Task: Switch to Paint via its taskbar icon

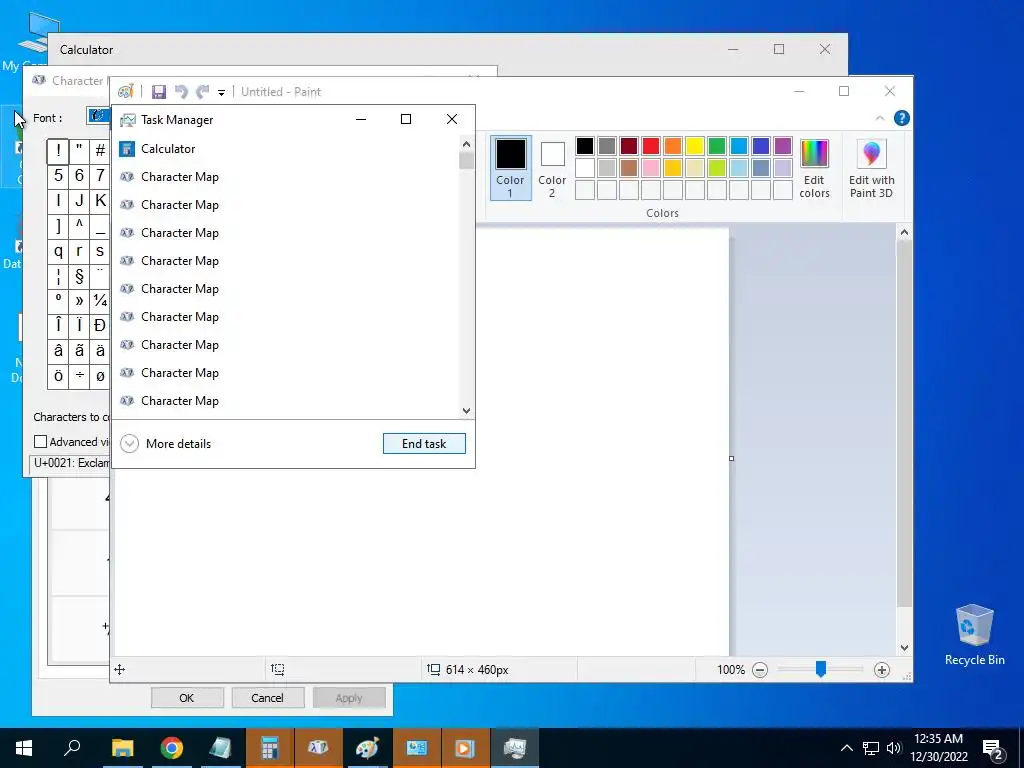Action: pyautogui.click(x=368, y=748)
